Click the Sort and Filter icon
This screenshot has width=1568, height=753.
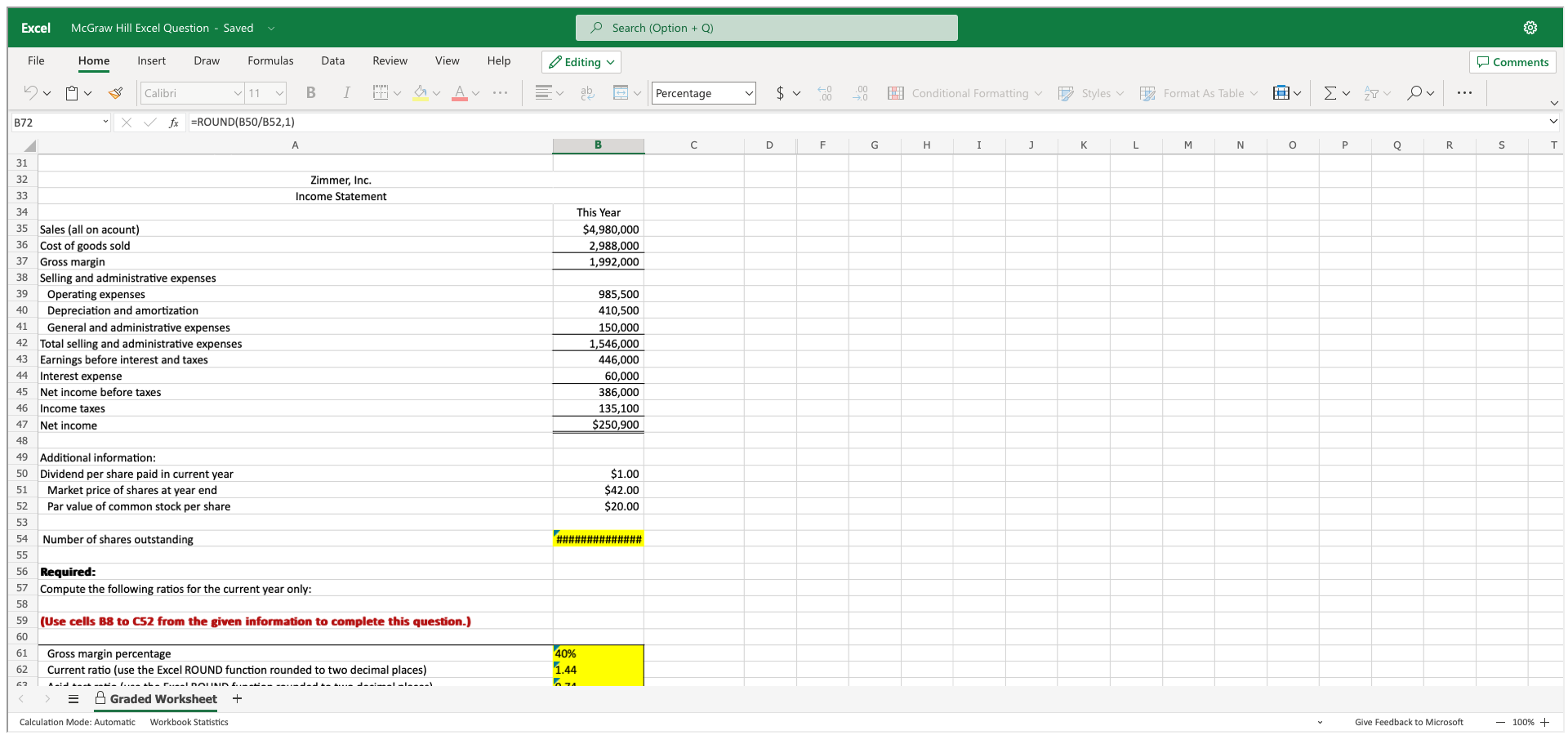tap(1371, 93)
